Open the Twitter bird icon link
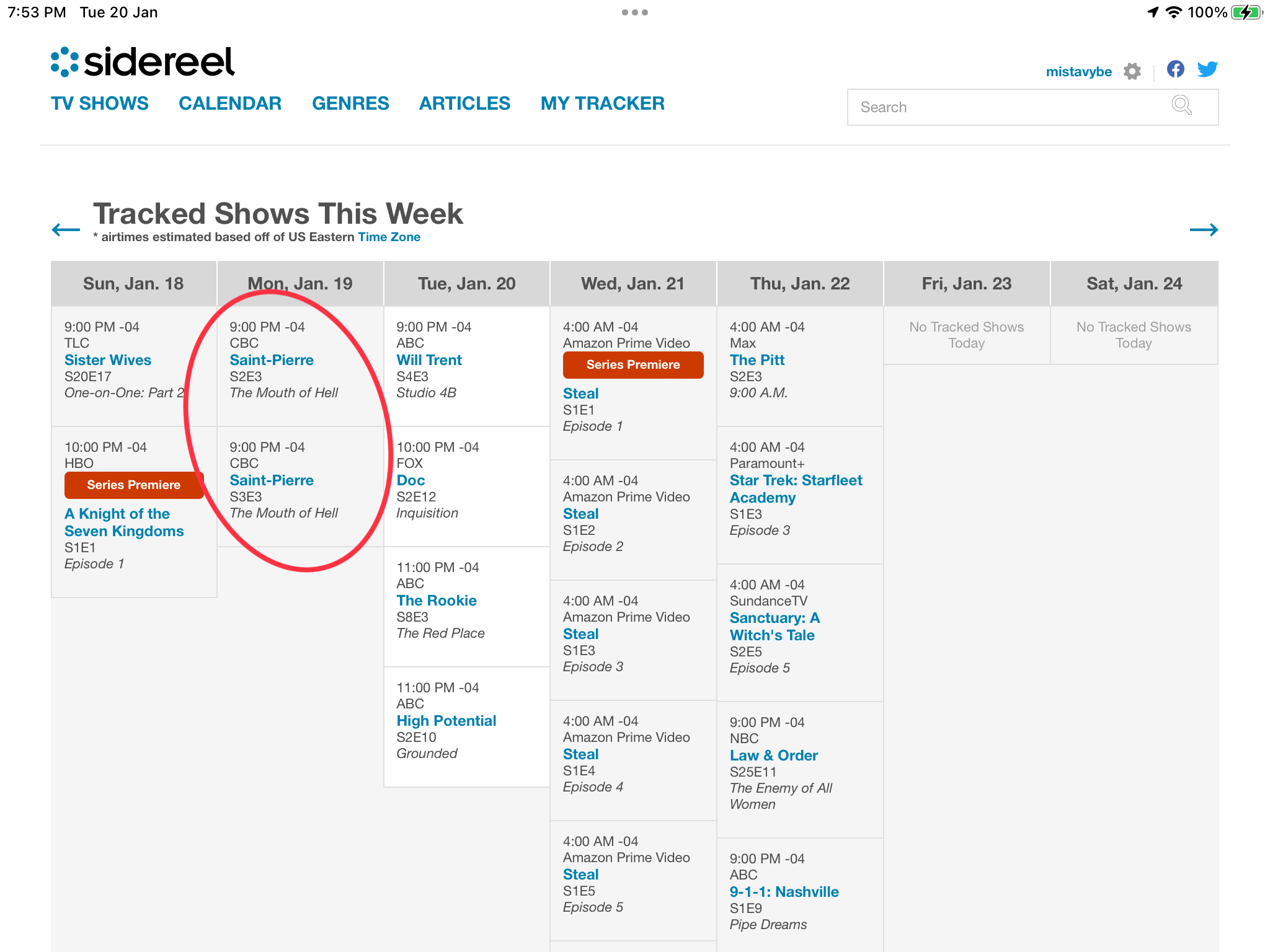Viewport: 1270px width, 952px height. pos(1207,69)
